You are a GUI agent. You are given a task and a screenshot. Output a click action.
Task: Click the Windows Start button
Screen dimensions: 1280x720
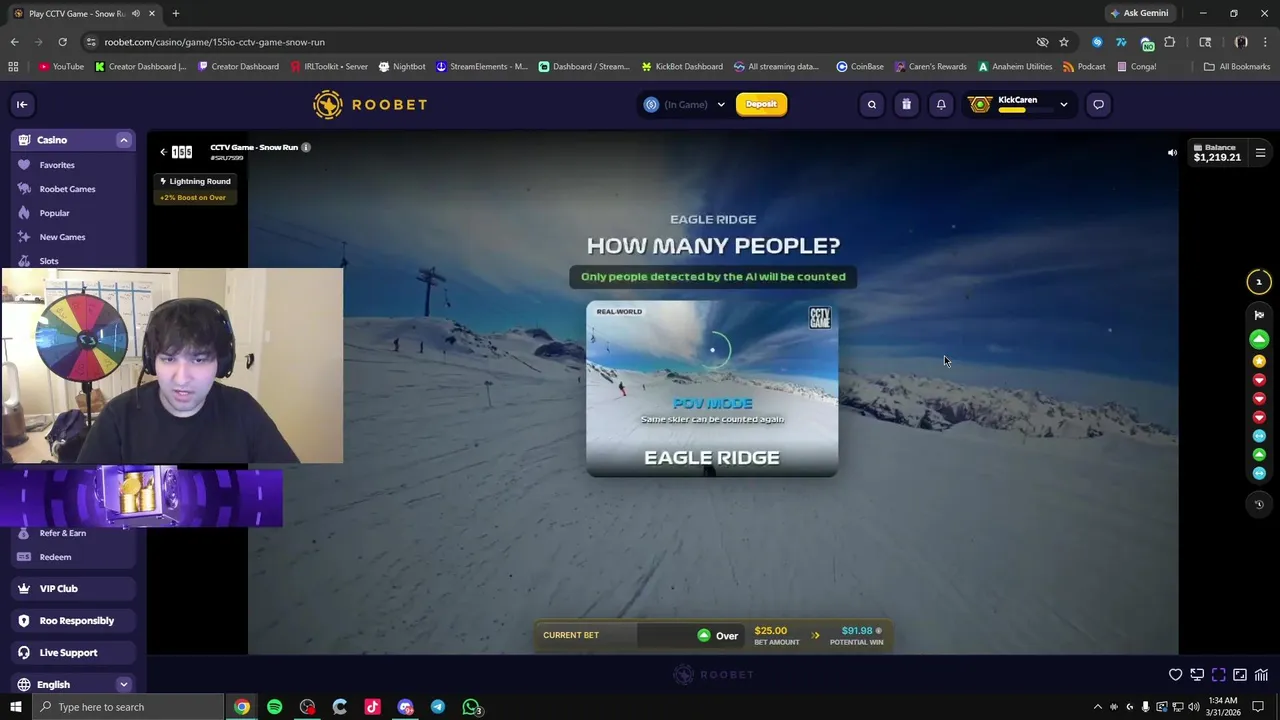tap(16, 707)
